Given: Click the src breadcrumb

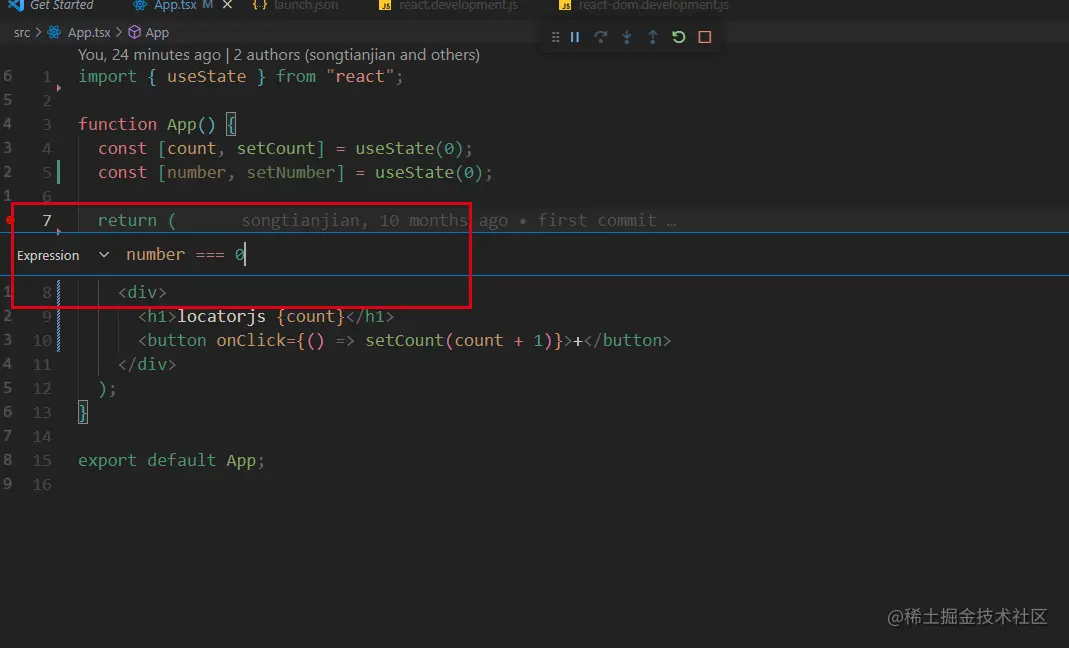Looking at the screenshot, I should [x=22, y=33].
